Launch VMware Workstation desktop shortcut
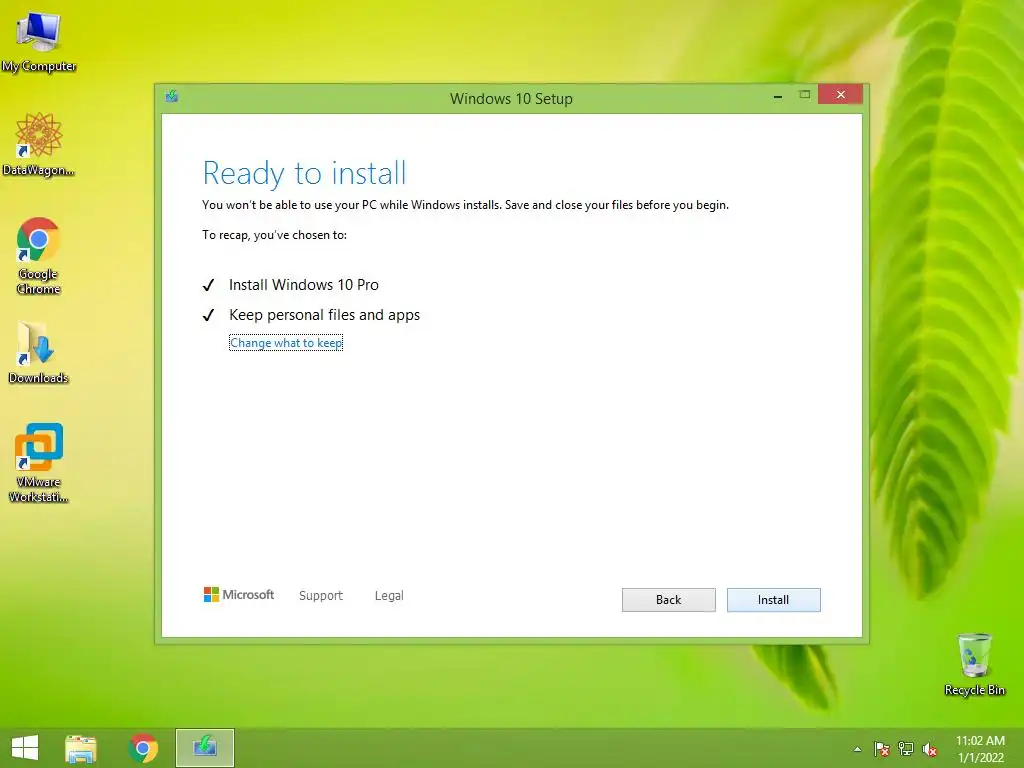 pos(39,462)
